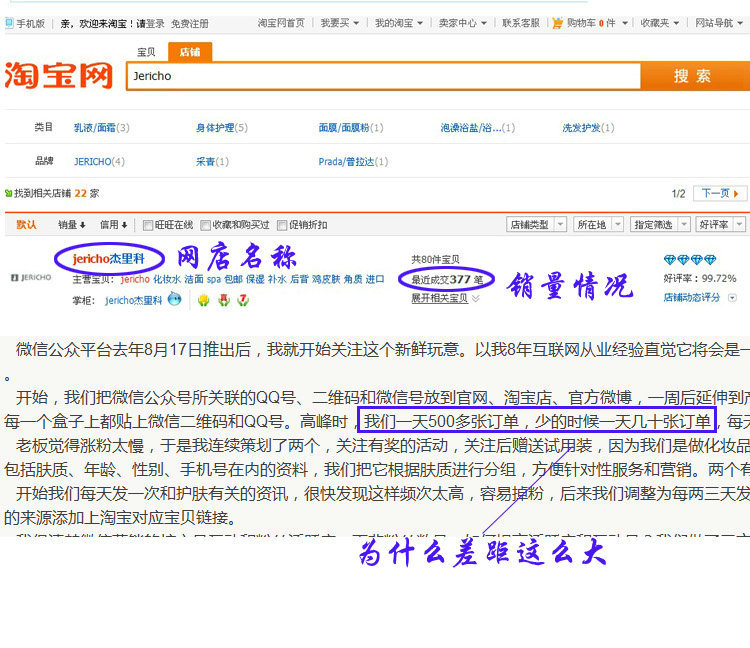Image resolution: width=750 pixels, height=648 pixels.
Task: Open the Wangwang chat icon beside Jericho杰里科
Action: click(175, 299)
